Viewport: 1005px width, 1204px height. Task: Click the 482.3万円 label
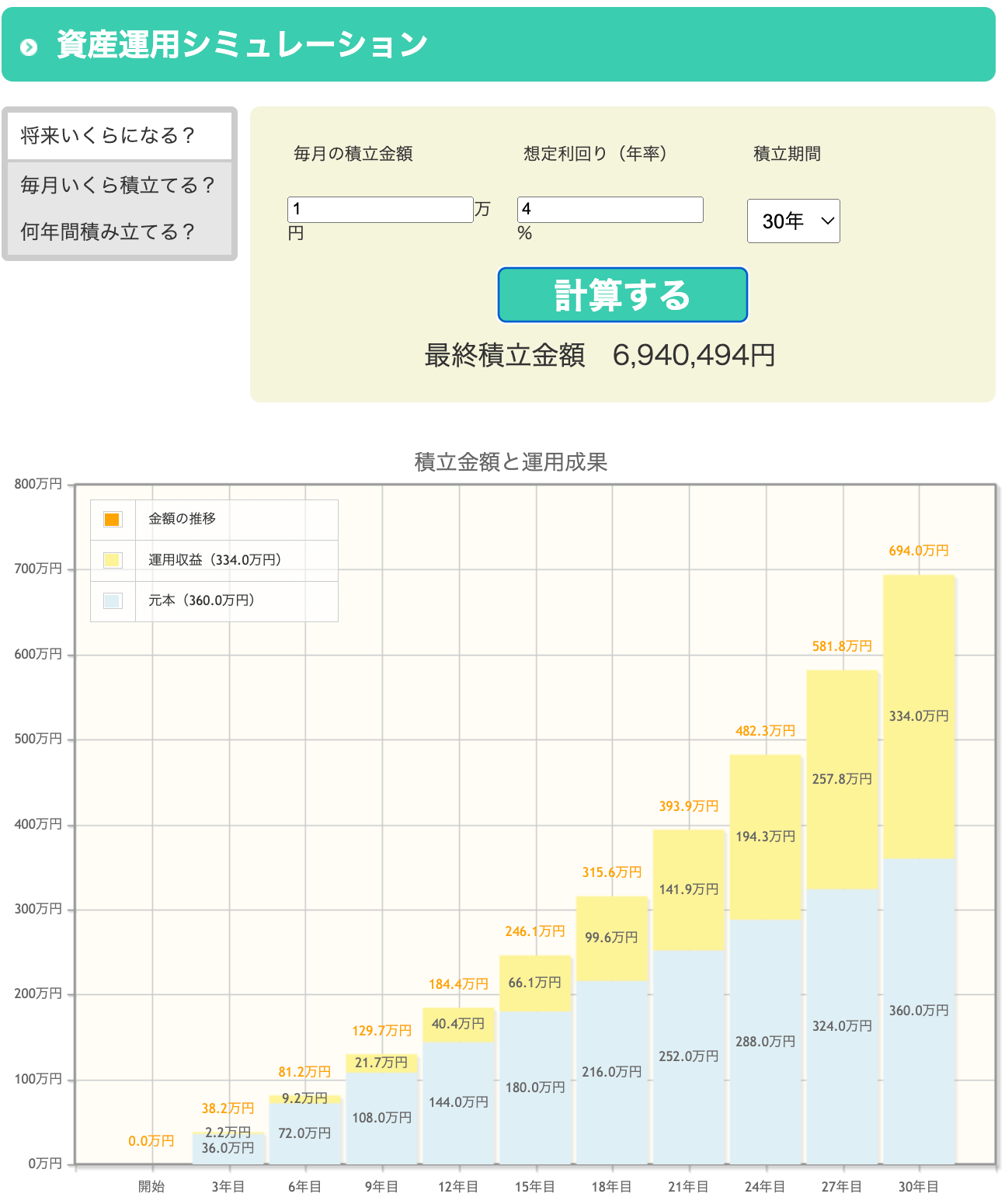click(x=766, y=731)
